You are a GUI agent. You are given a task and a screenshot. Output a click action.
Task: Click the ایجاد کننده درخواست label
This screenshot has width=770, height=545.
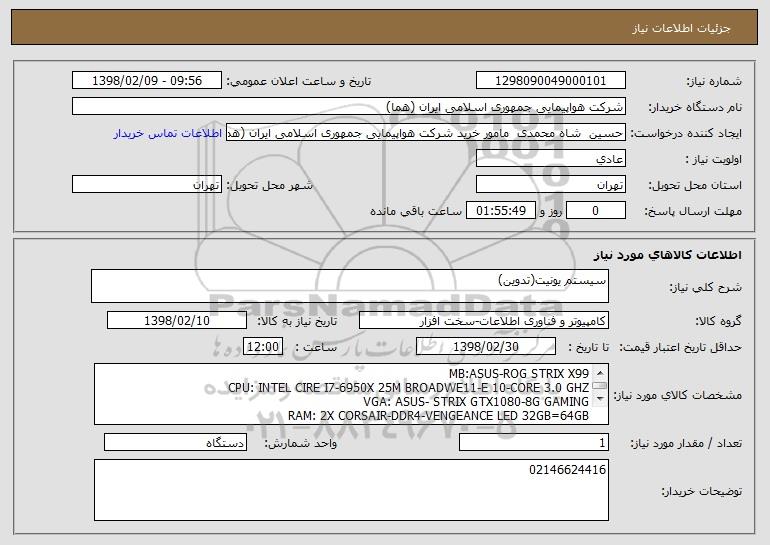point(686,134)
